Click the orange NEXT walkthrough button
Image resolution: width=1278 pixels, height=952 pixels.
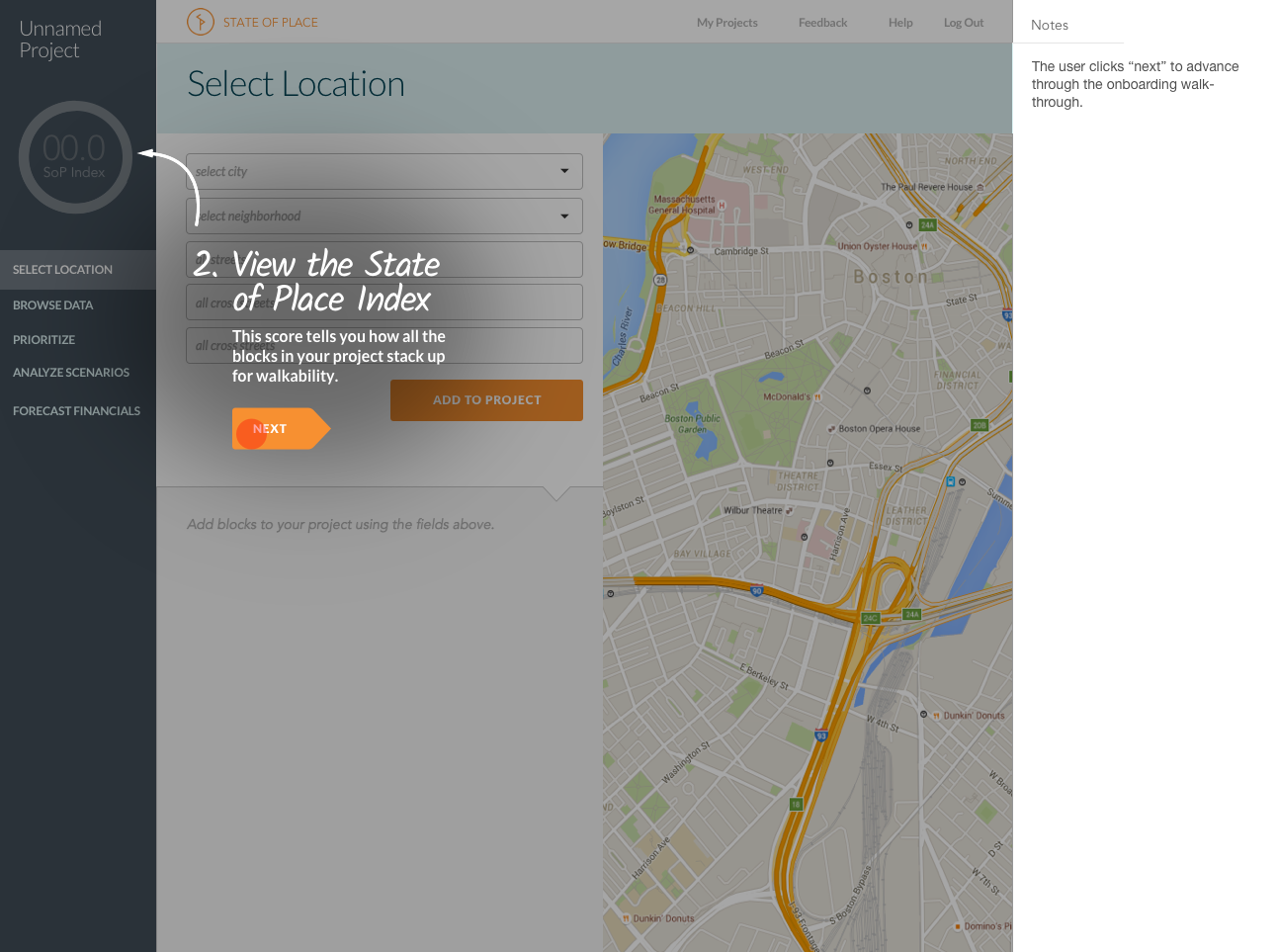coord(280,428)
